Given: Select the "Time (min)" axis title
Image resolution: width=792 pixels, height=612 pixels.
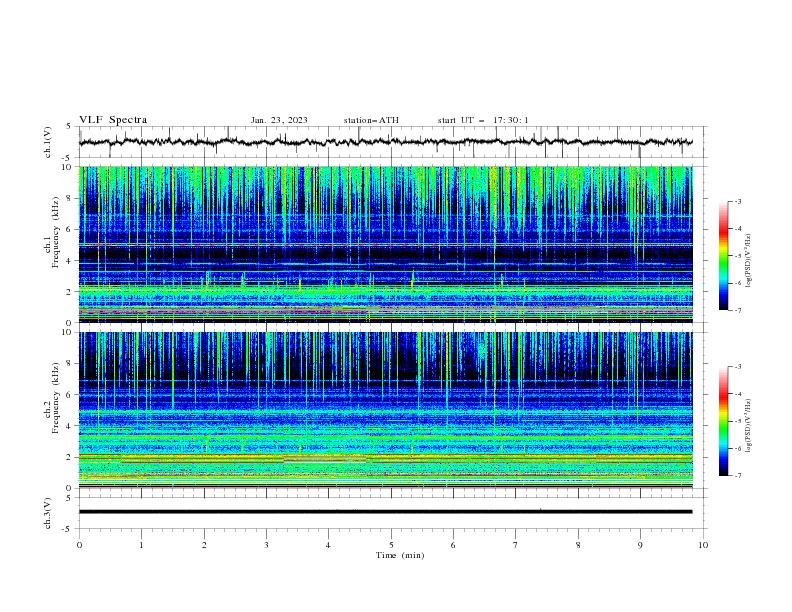Looking at the screenshot, I should coord(400,555).
